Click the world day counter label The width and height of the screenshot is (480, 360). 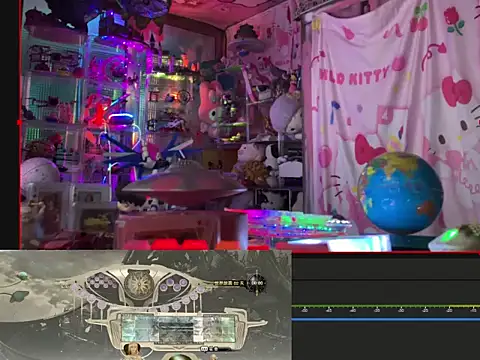click(229, 283)
